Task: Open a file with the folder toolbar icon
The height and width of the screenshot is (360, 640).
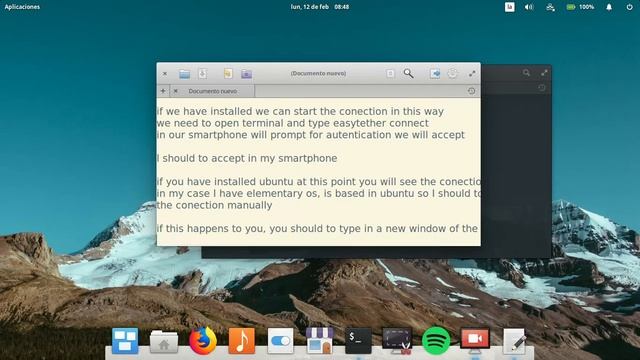Action: click(184, 74)
